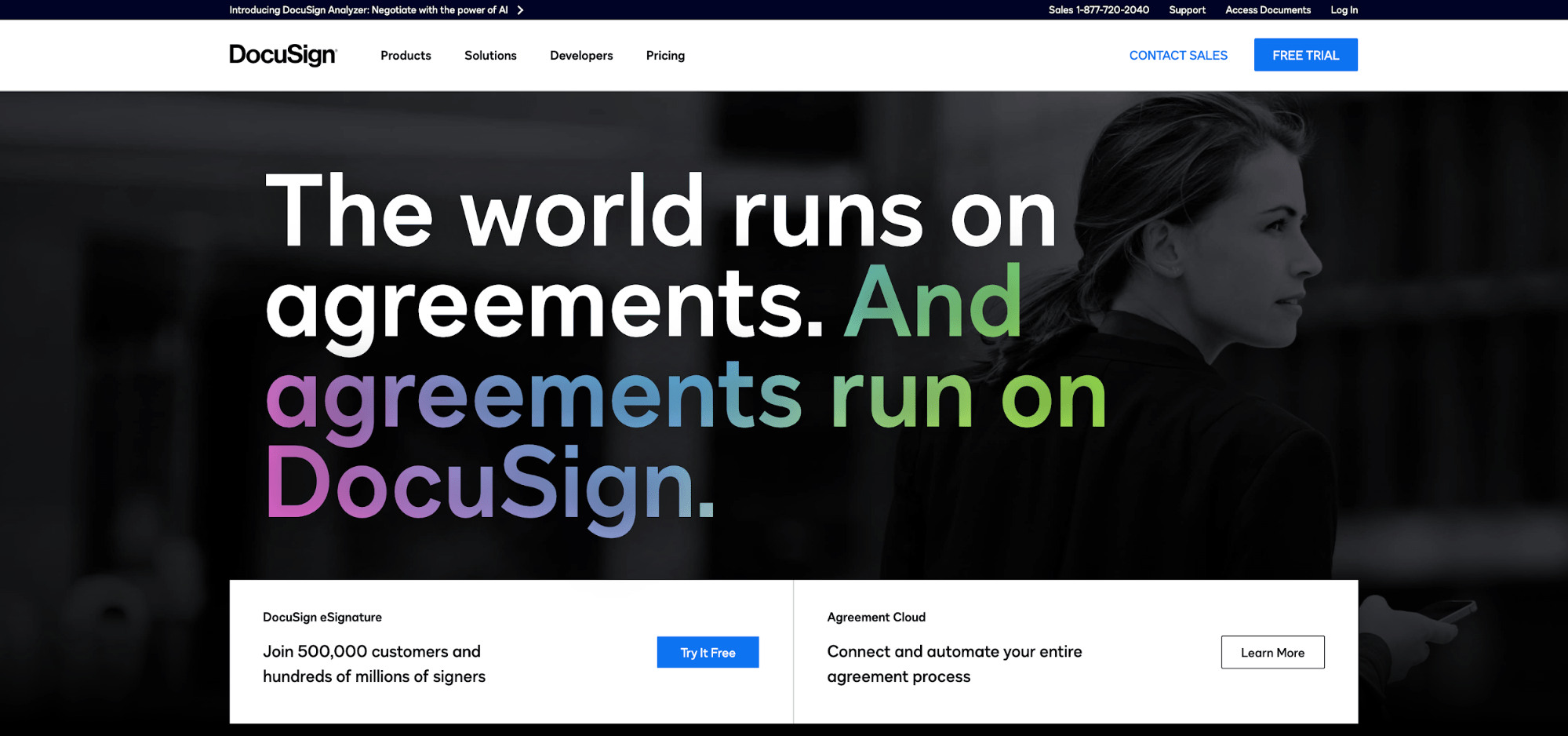Click the Learn More button

1272,652
